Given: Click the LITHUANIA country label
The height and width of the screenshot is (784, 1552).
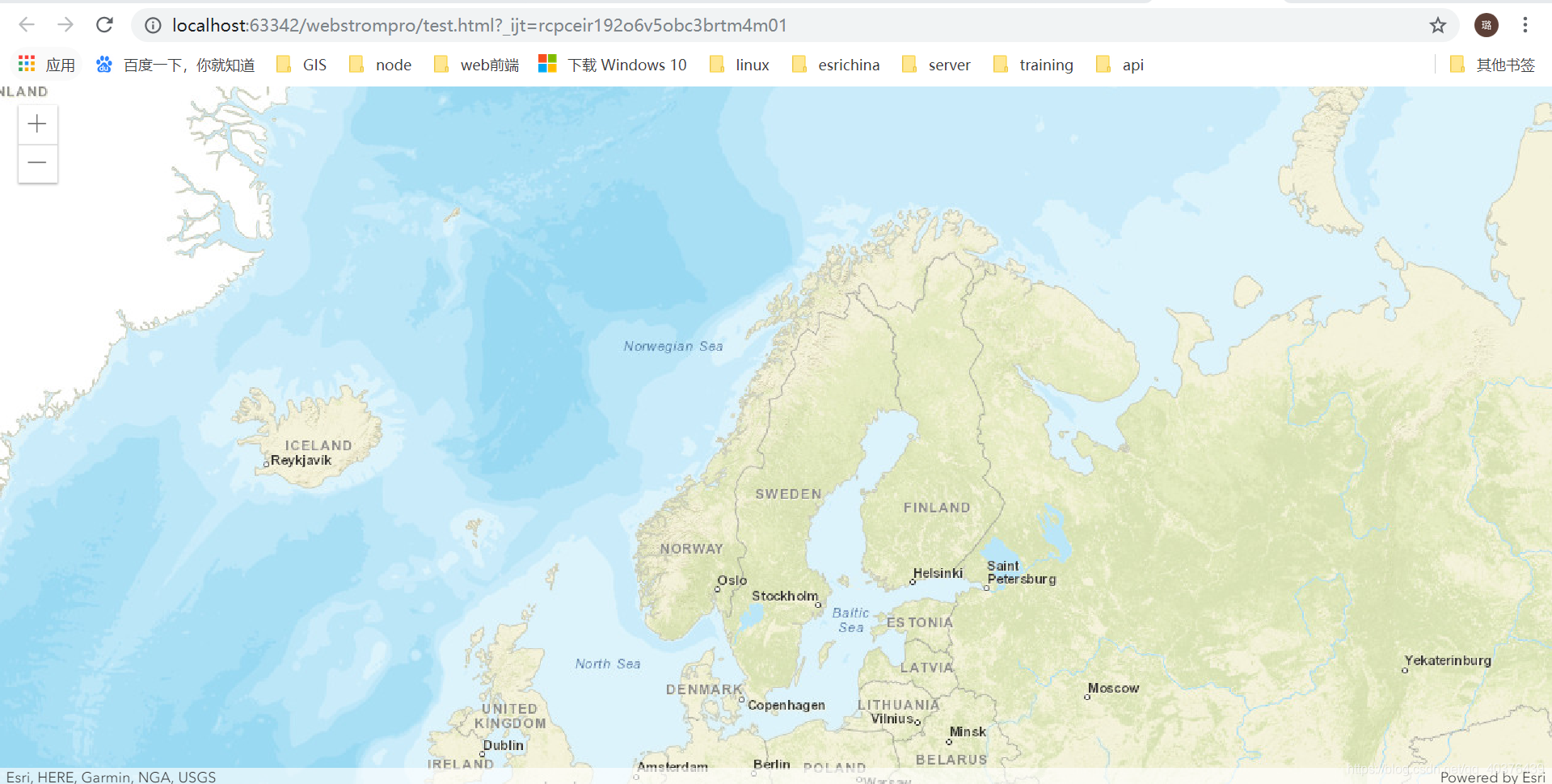Looking at the screenshot, I should point(898,705).
